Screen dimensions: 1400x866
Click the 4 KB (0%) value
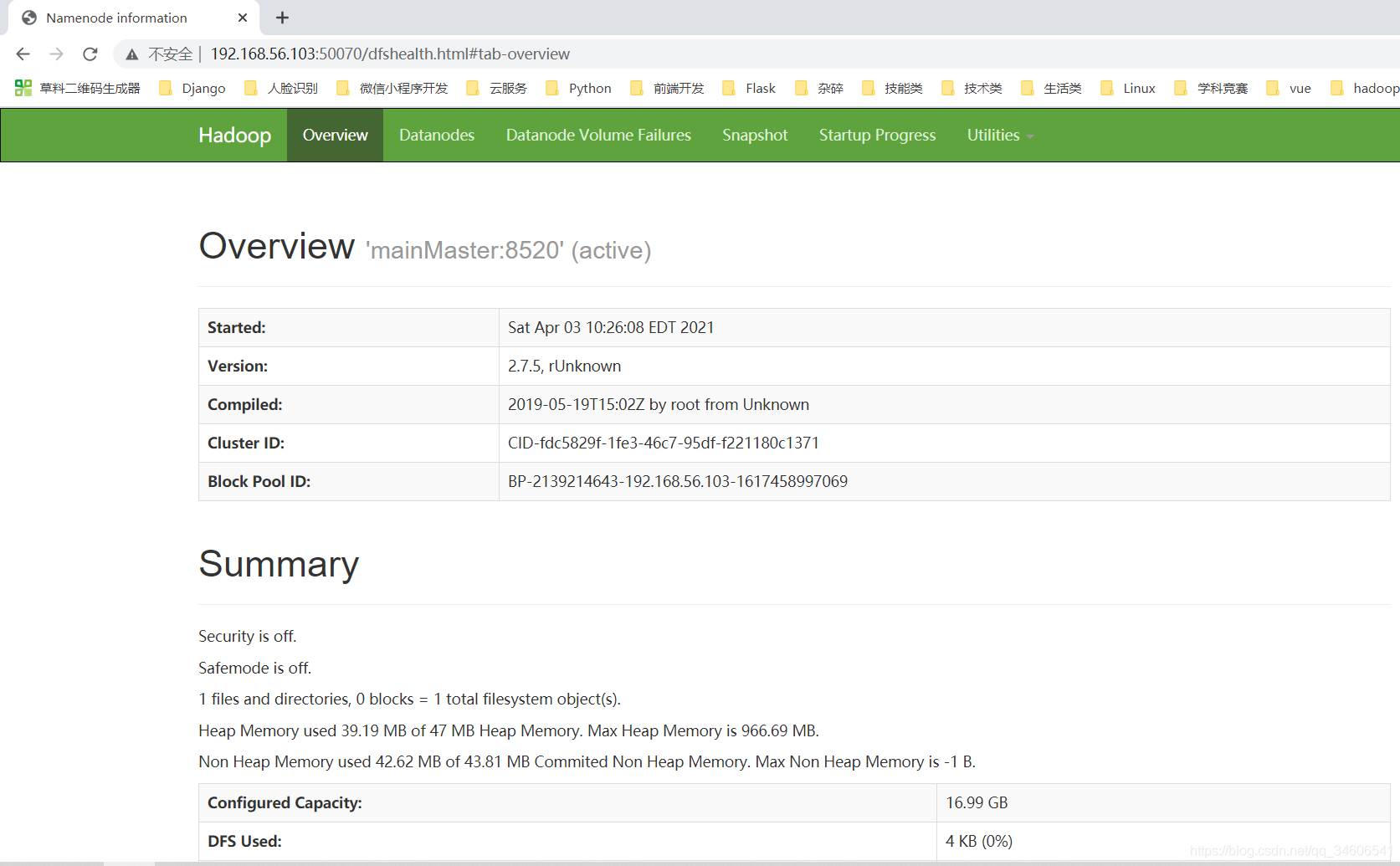point(979,841)
